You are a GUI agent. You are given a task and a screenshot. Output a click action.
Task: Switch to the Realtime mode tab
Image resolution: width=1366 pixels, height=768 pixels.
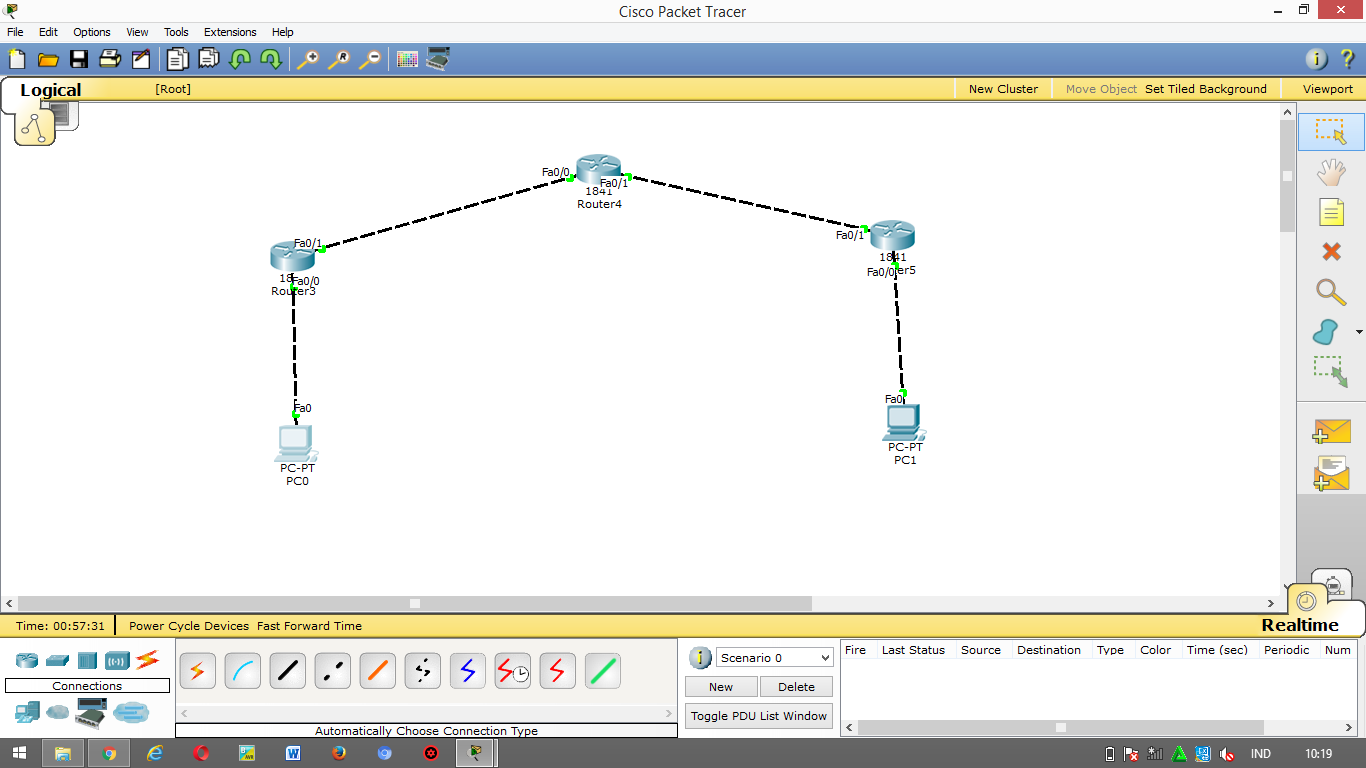pyautogui.click(x=1299, y=625)
